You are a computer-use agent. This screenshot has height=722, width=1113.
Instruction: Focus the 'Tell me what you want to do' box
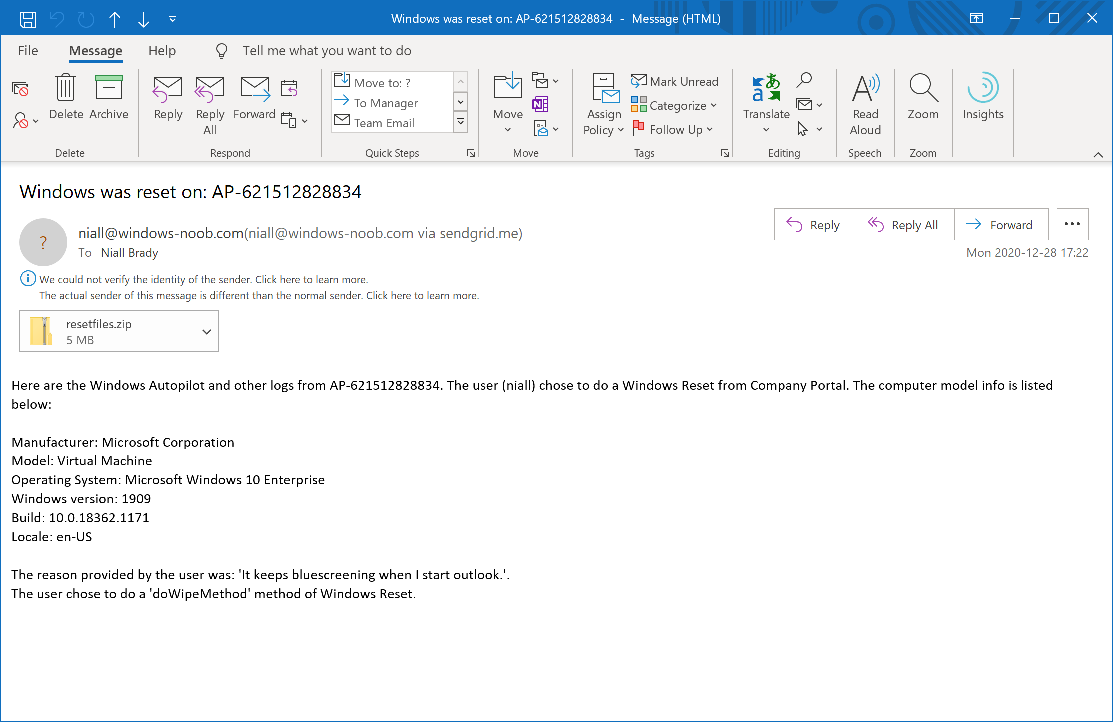(327, 50)
